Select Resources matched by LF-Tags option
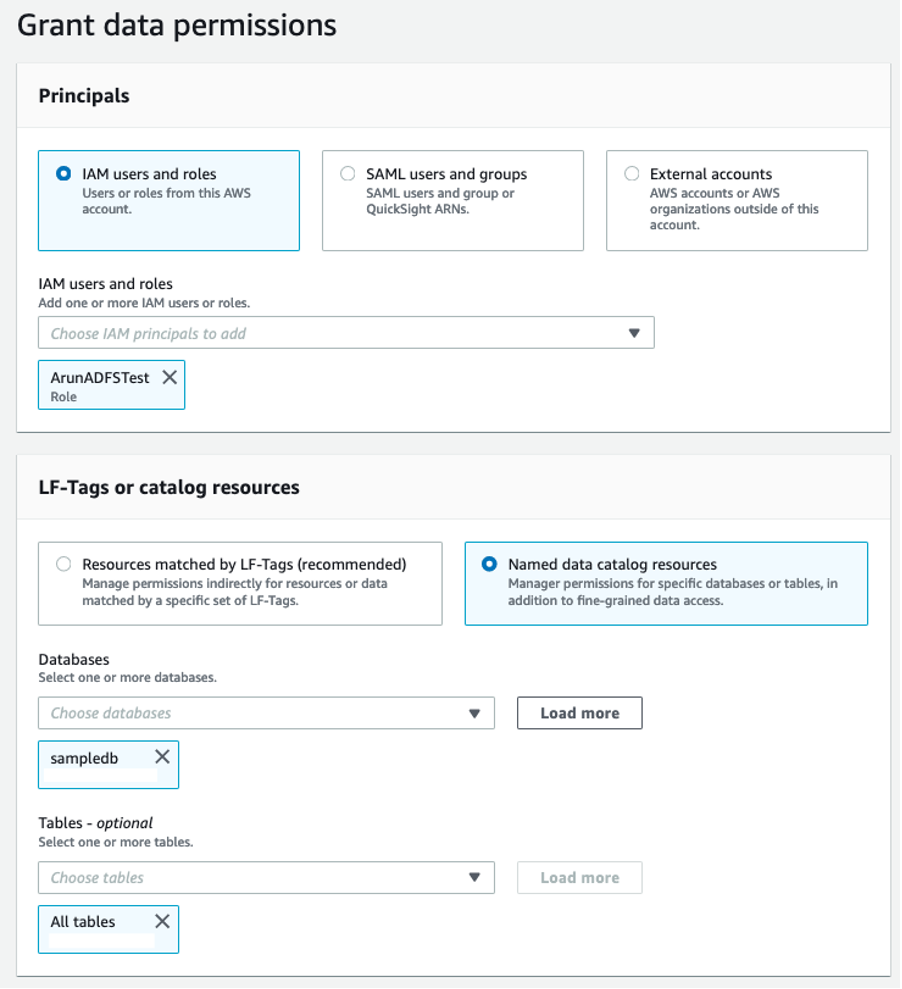 (x=64, y=564)
